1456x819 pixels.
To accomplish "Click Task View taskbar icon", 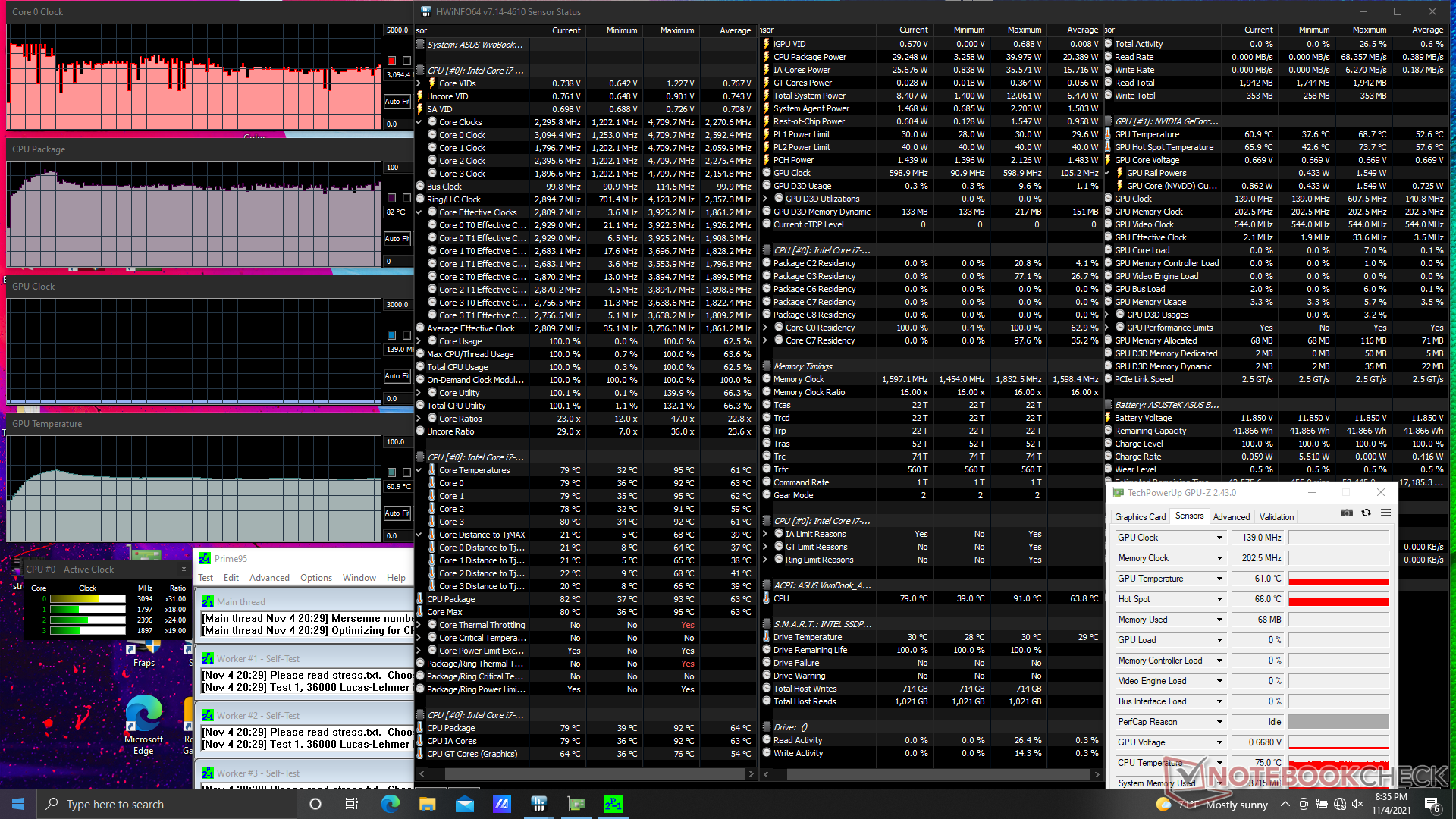I will (x=352, y=804).
